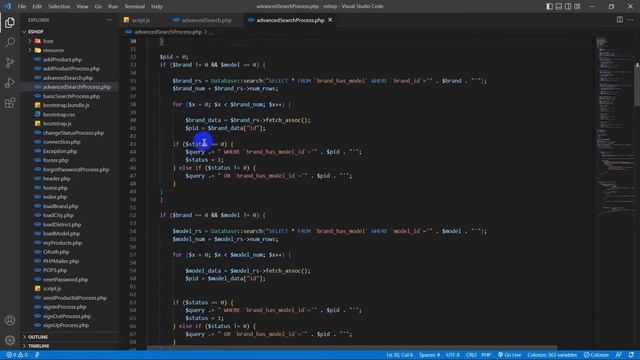Change CRLF end of line sequence
640x360 pixels.
(471, 355)
